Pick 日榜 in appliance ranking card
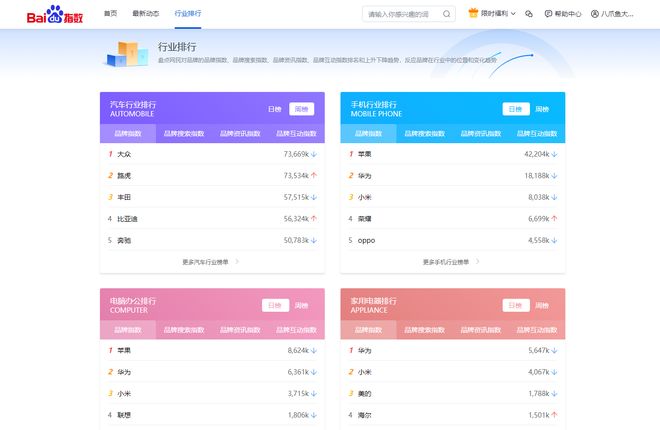Image resolution: width=660 pixels, height=430 pixels. click(516, 305)
